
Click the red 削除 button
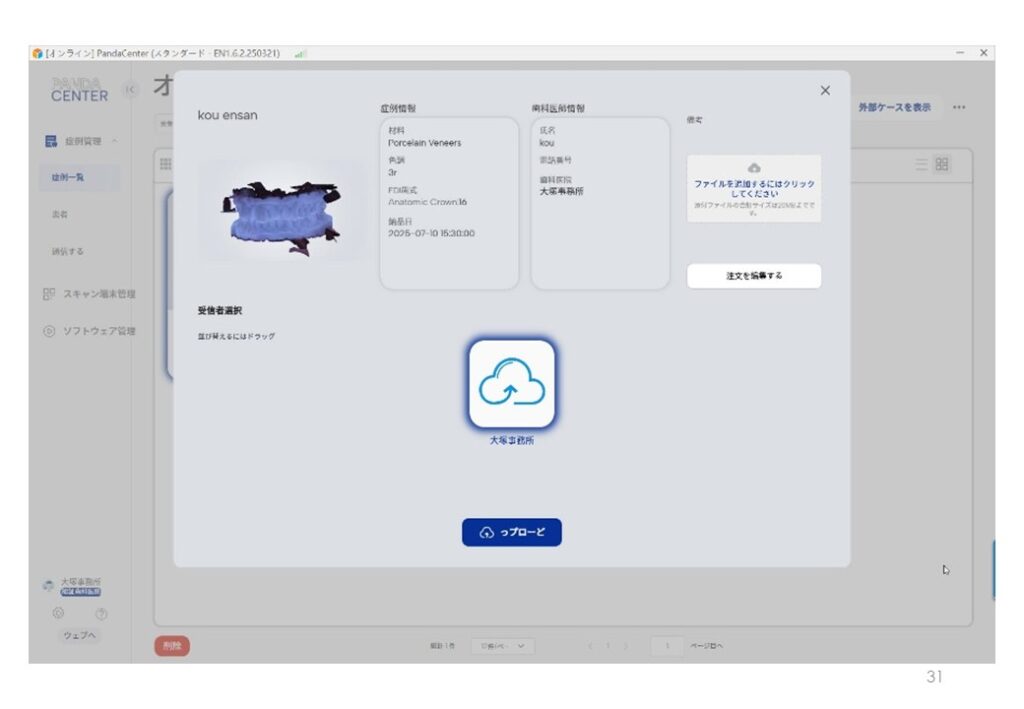tap(171, 646)
